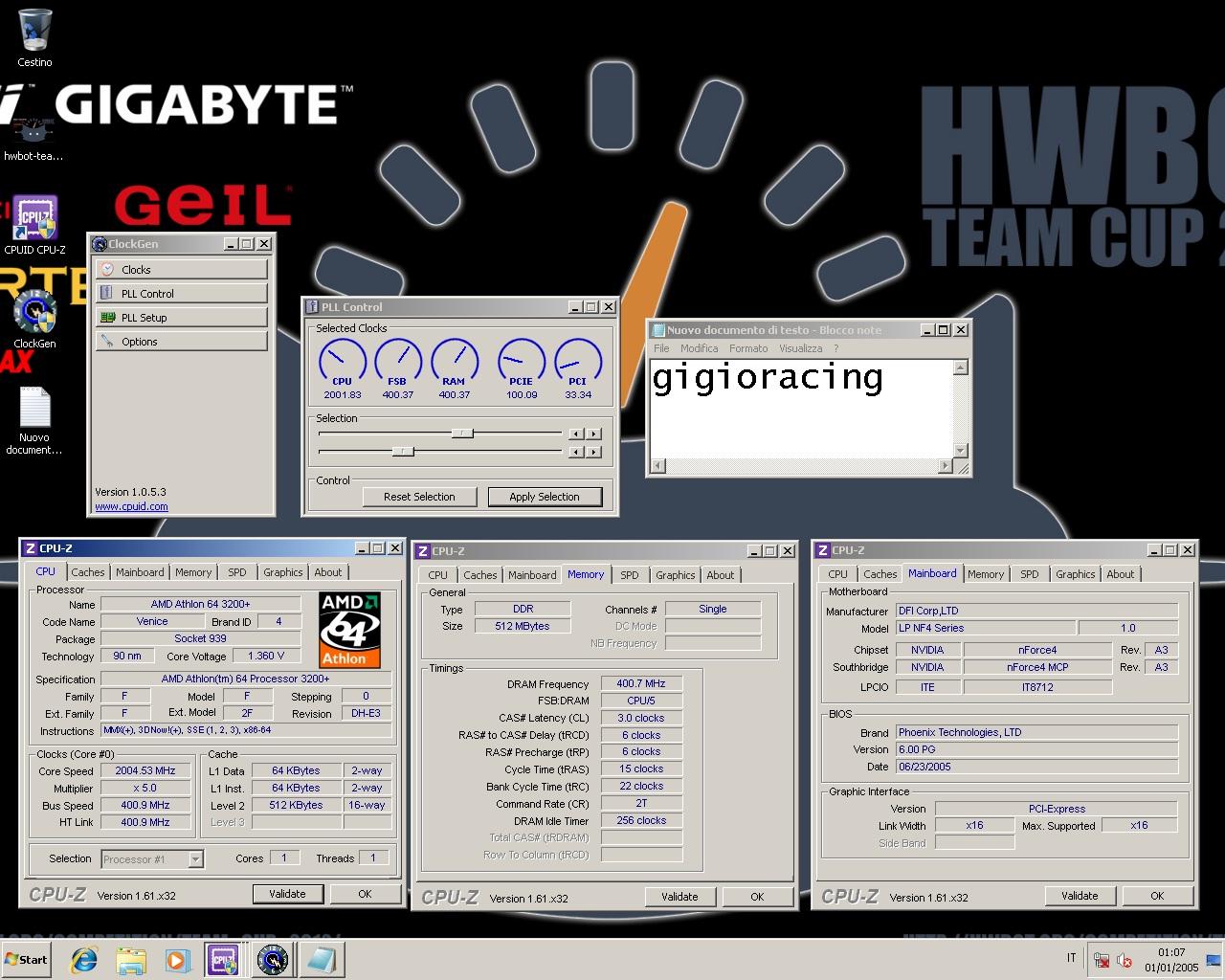Open the File menu in Notepad

click(x=661, y=348)
